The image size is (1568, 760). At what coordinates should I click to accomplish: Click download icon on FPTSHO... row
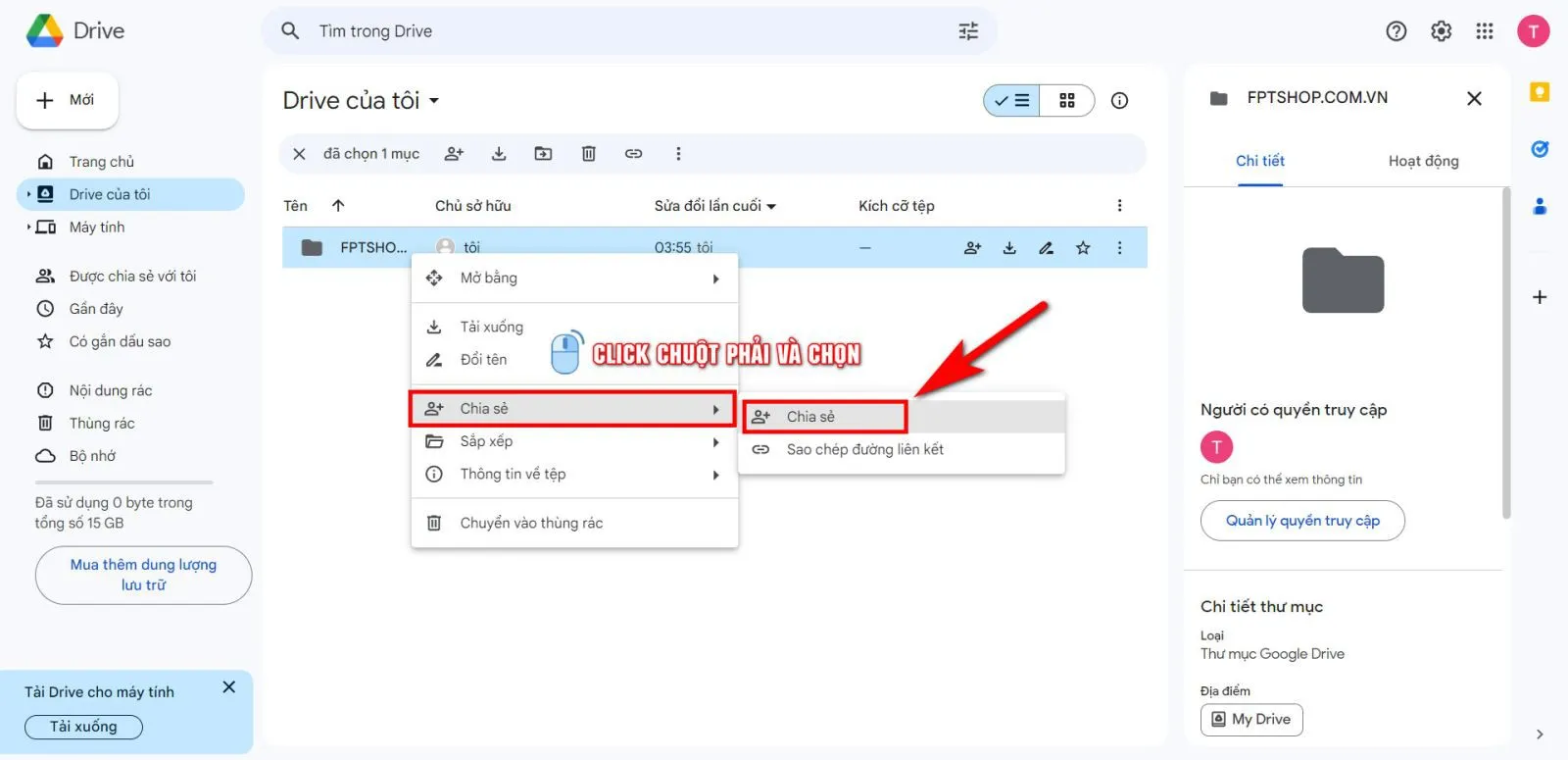tap(1009, 248)
